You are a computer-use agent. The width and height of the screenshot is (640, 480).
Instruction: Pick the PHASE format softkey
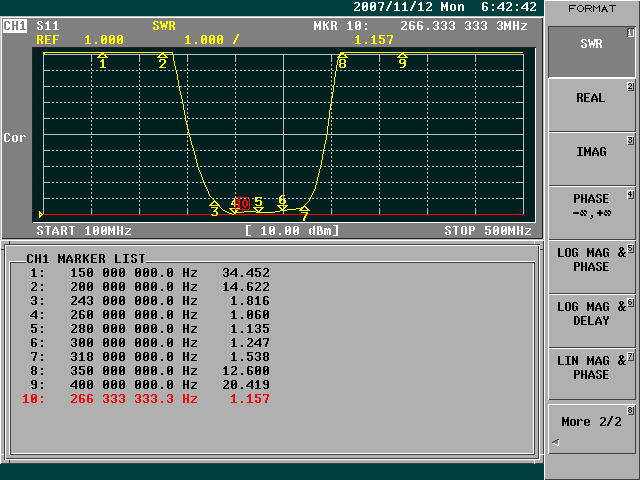591,213
